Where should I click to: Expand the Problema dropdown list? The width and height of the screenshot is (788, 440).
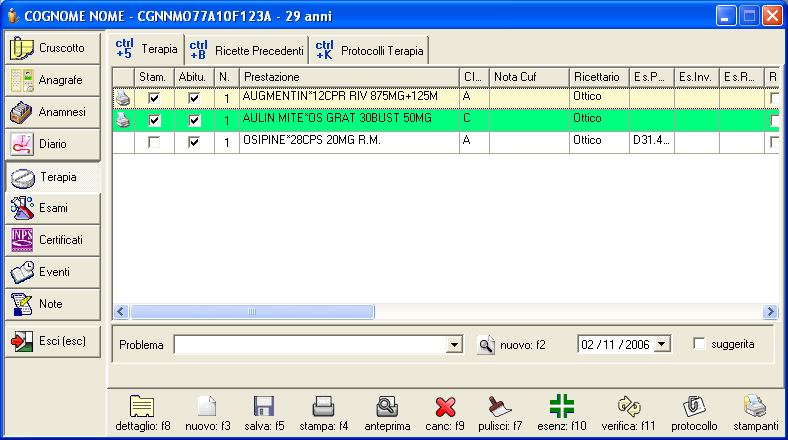click(455, 345)
